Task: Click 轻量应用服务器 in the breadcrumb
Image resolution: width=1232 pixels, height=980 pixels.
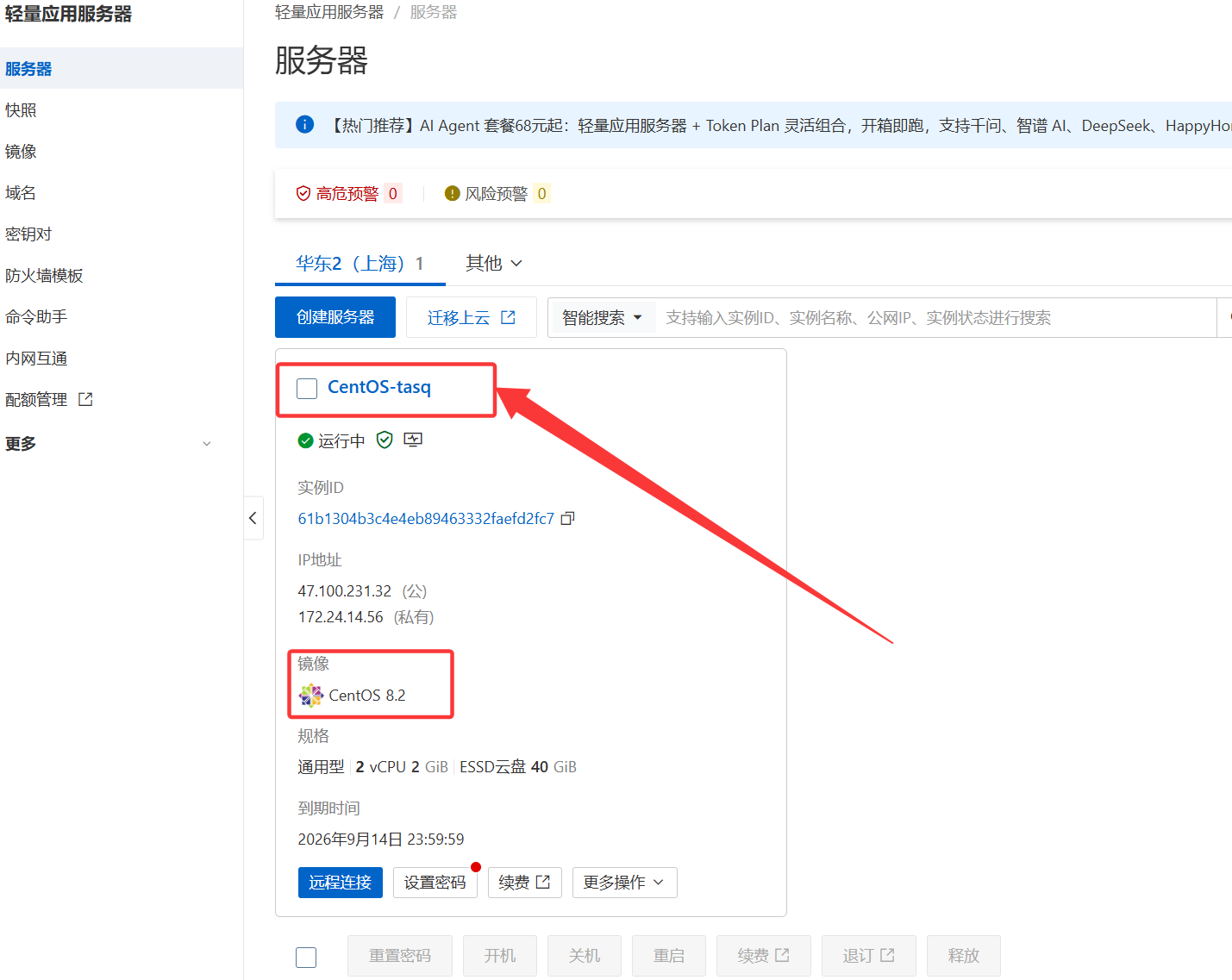Action: click(329, 12)
